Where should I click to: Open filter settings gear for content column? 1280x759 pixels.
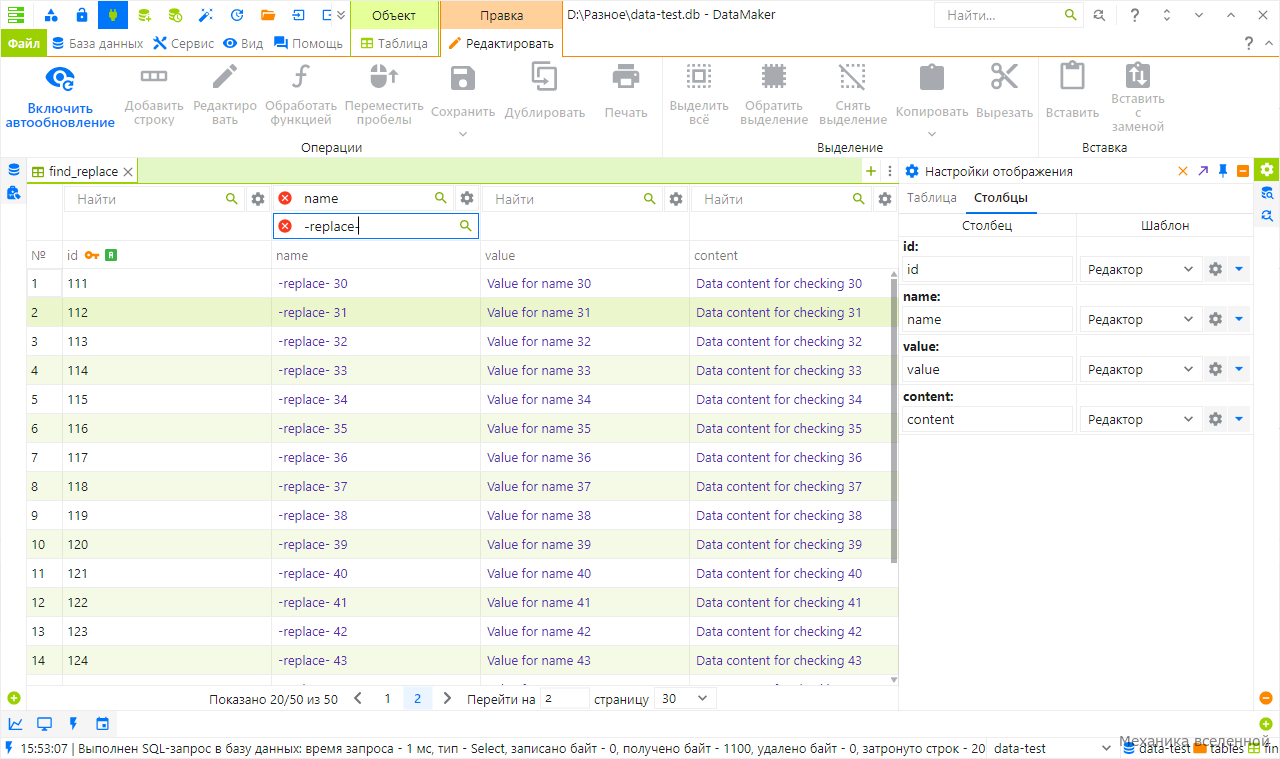[885, 199]
